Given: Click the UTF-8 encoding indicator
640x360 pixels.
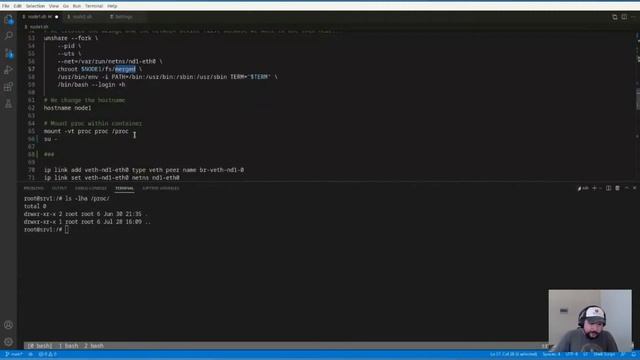Looking at the screenshot, I should (x=571, y=354).
